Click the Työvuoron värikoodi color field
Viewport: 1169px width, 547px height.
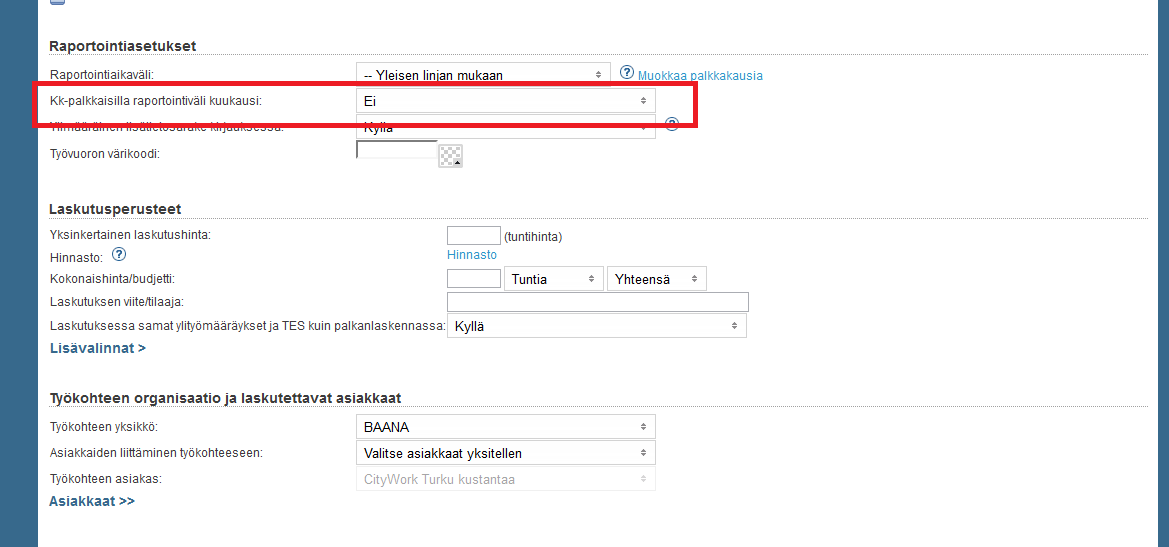(x=397, y=151)
